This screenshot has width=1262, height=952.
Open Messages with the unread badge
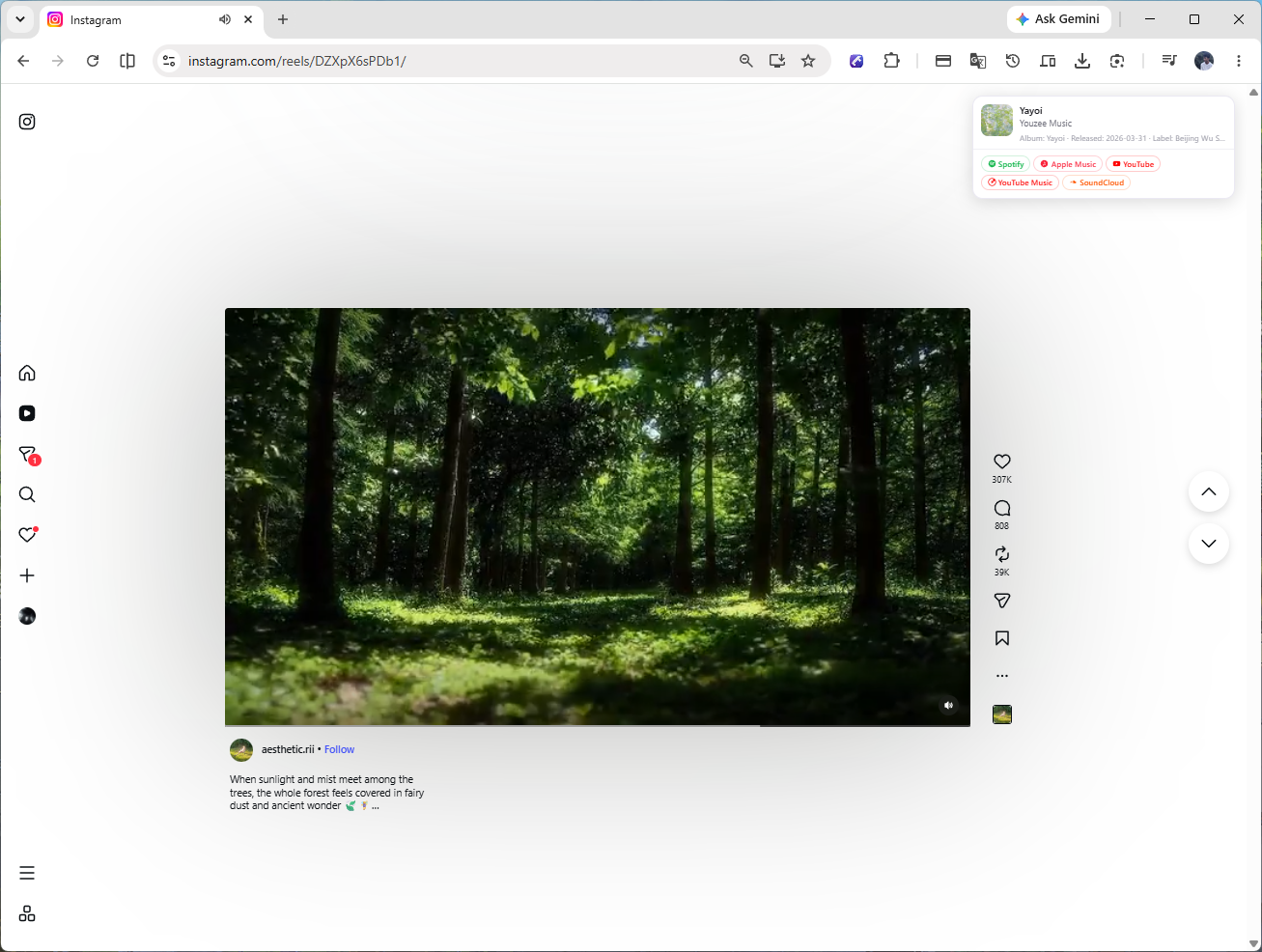click(28, 455)
